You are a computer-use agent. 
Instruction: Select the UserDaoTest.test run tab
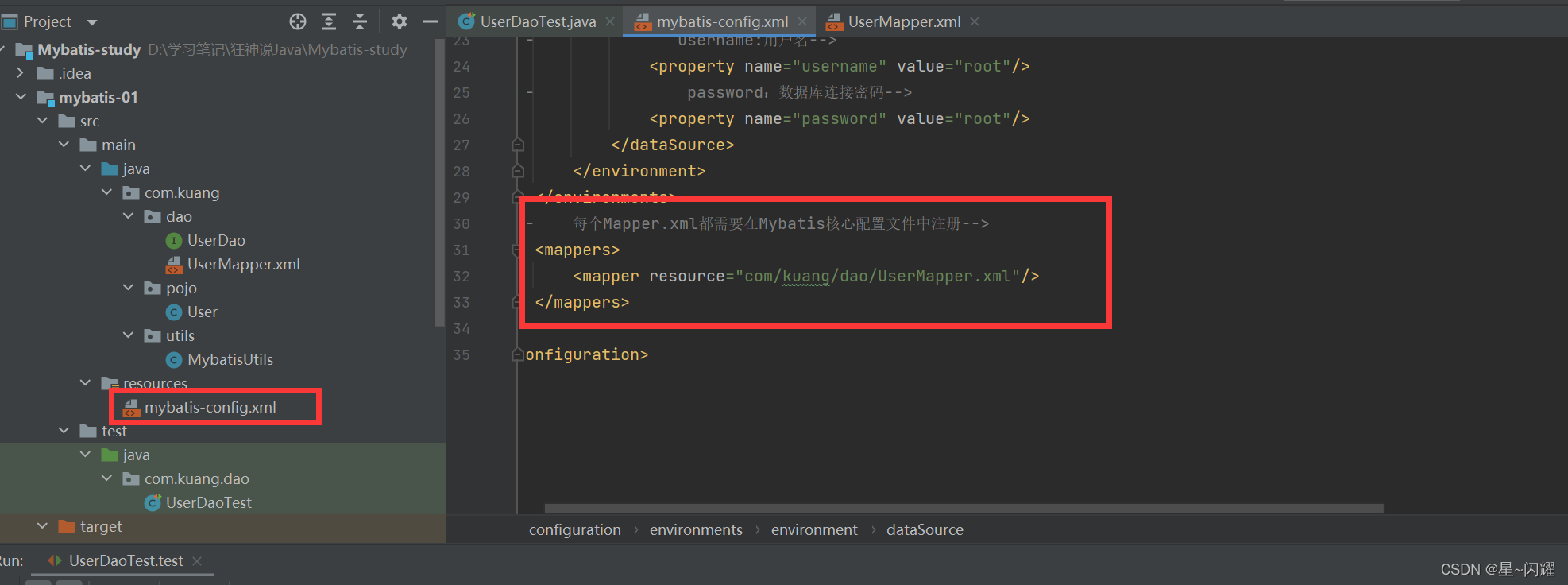[126, 560]
